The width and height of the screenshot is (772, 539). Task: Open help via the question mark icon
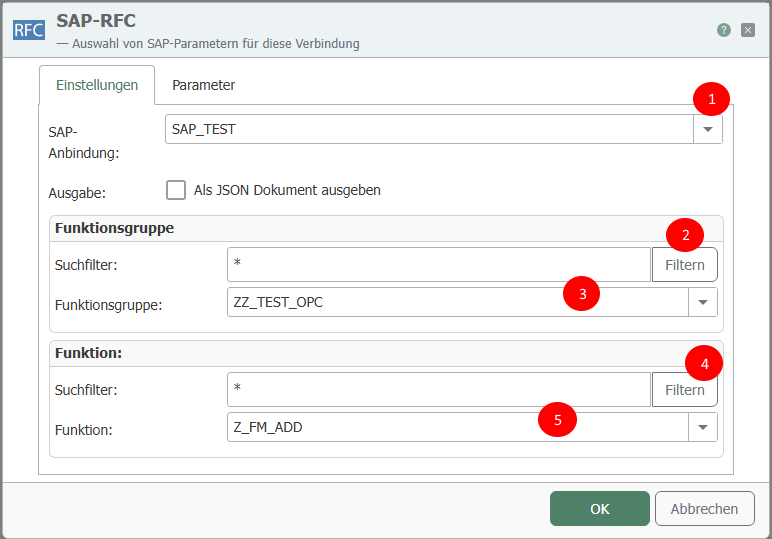tap(723, 30)
